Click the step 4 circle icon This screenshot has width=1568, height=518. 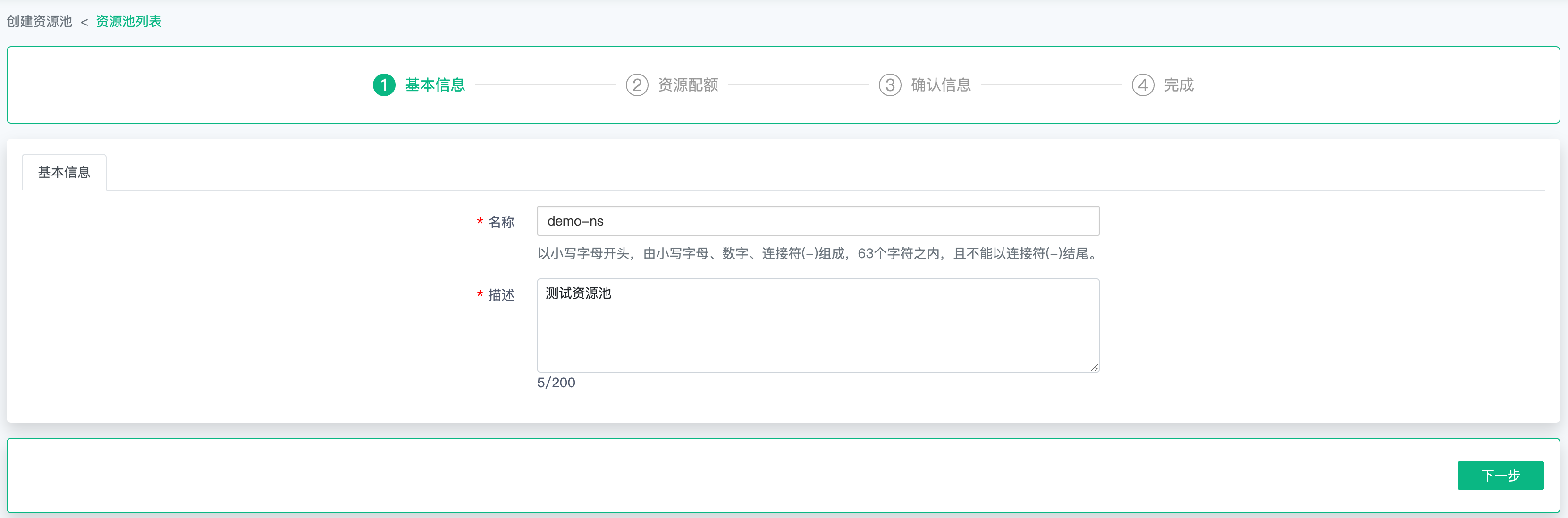tap(1143, 84)
